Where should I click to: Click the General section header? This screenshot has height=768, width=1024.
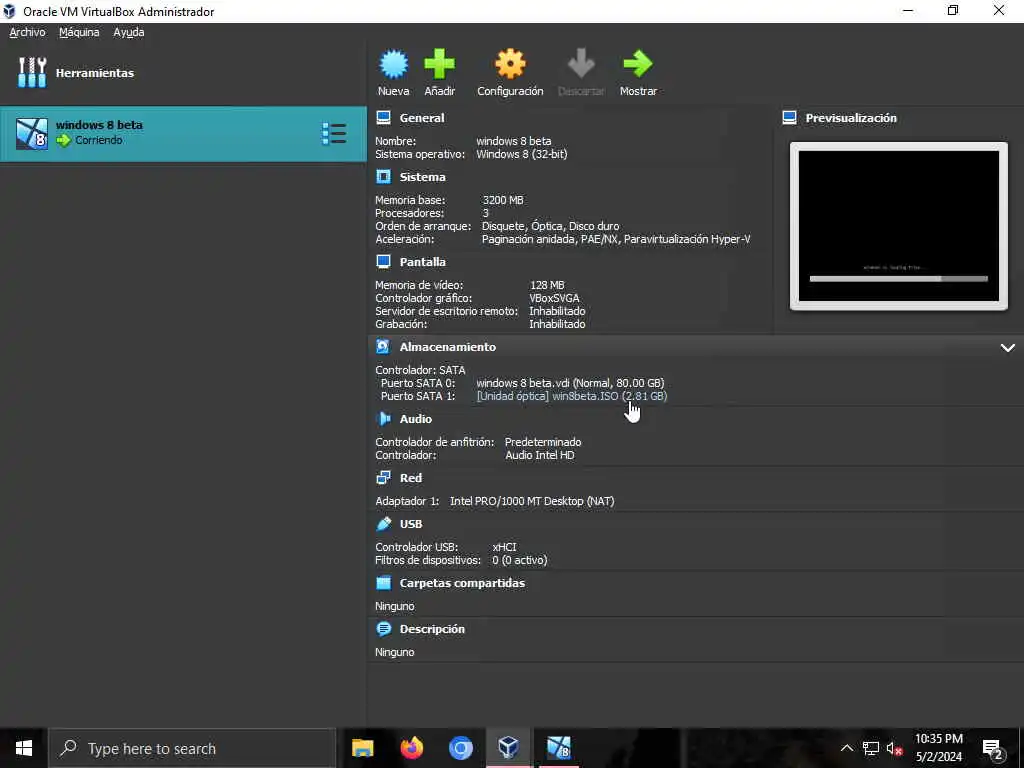tap(422, 118)
